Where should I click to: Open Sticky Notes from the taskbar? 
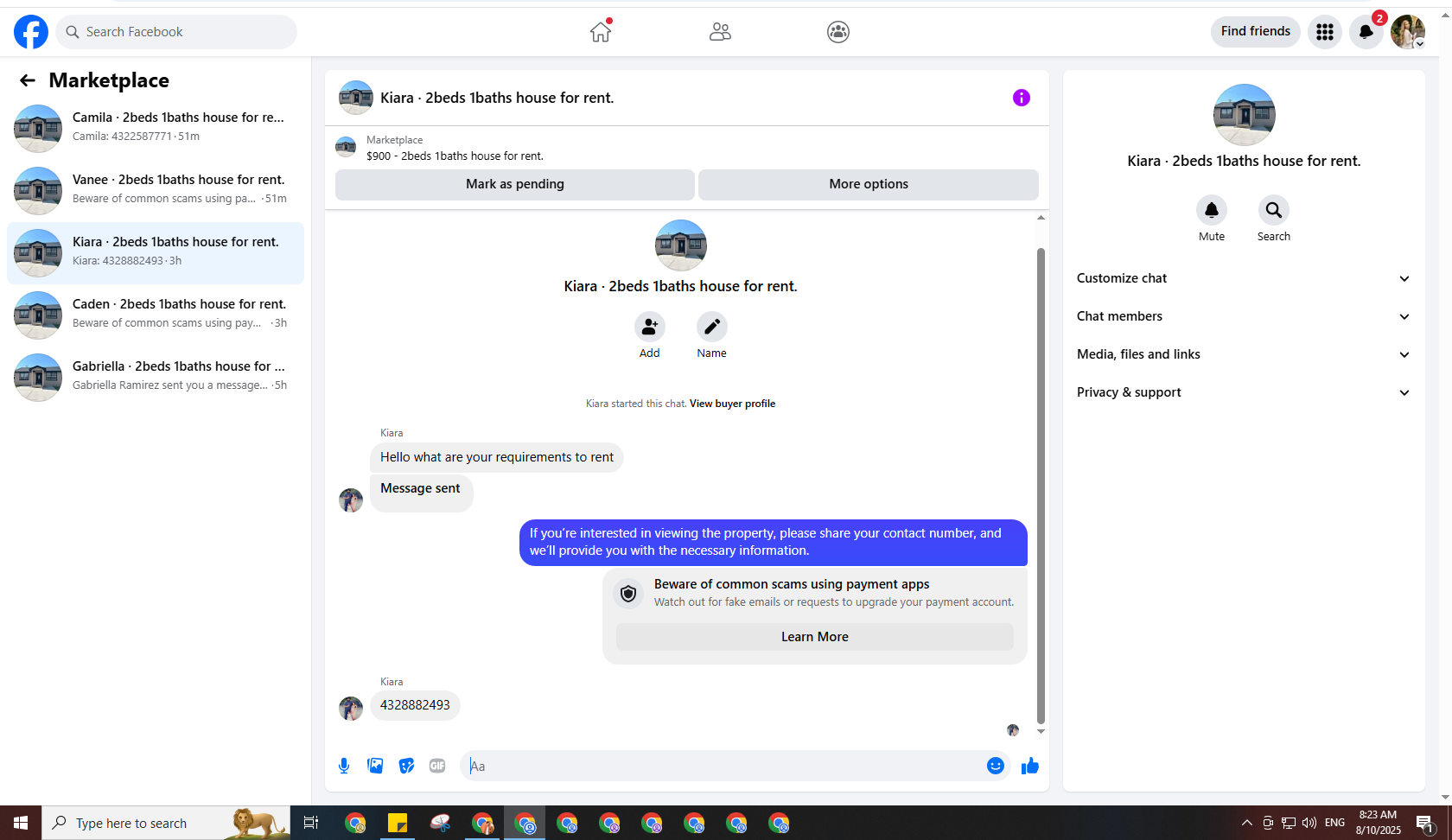pyautogui.click(x=398, y=823)
